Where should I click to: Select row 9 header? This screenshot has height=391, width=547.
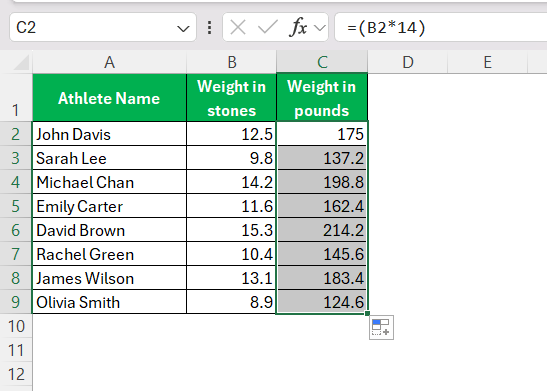[x=16, y=302]
